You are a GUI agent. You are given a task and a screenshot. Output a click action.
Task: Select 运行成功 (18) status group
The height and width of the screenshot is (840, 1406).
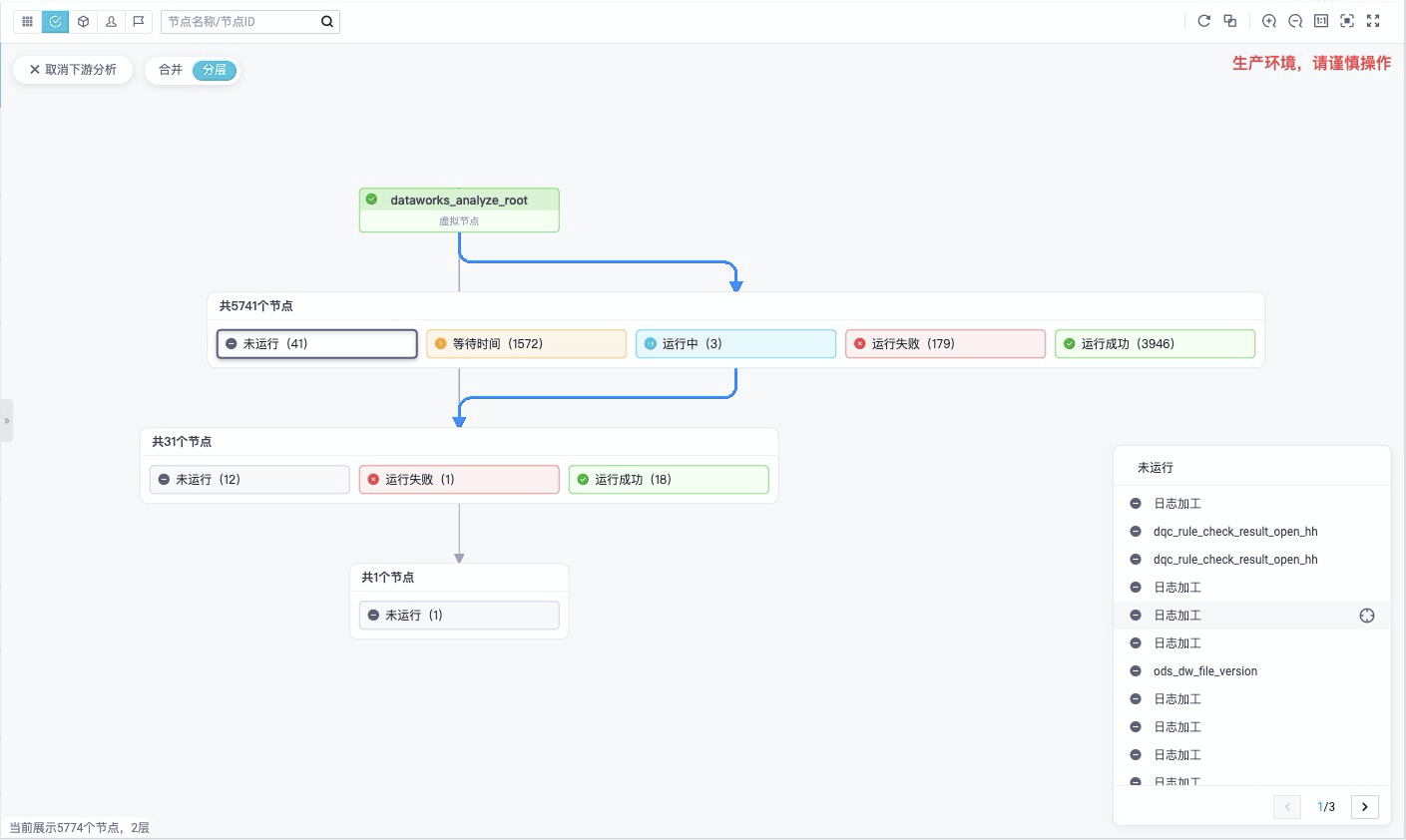[669, 479]
